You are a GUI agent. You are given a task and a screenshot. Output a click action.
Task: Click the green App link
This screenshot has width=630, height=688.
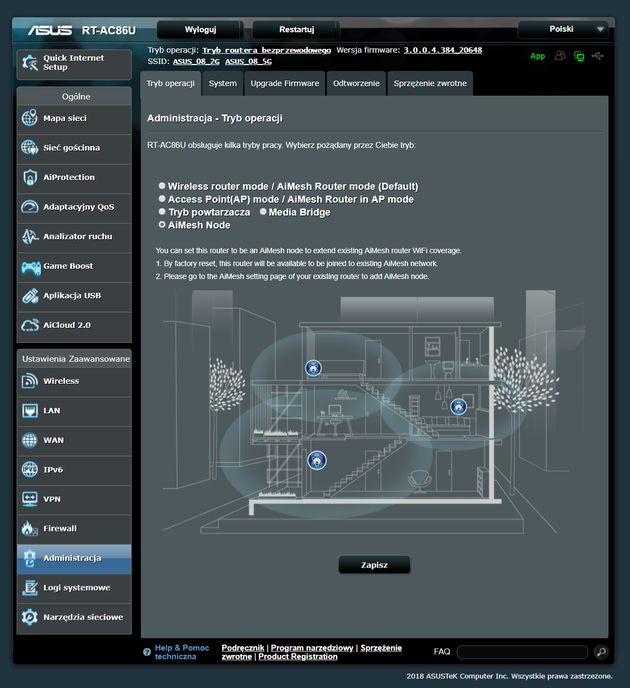[537, 56]
